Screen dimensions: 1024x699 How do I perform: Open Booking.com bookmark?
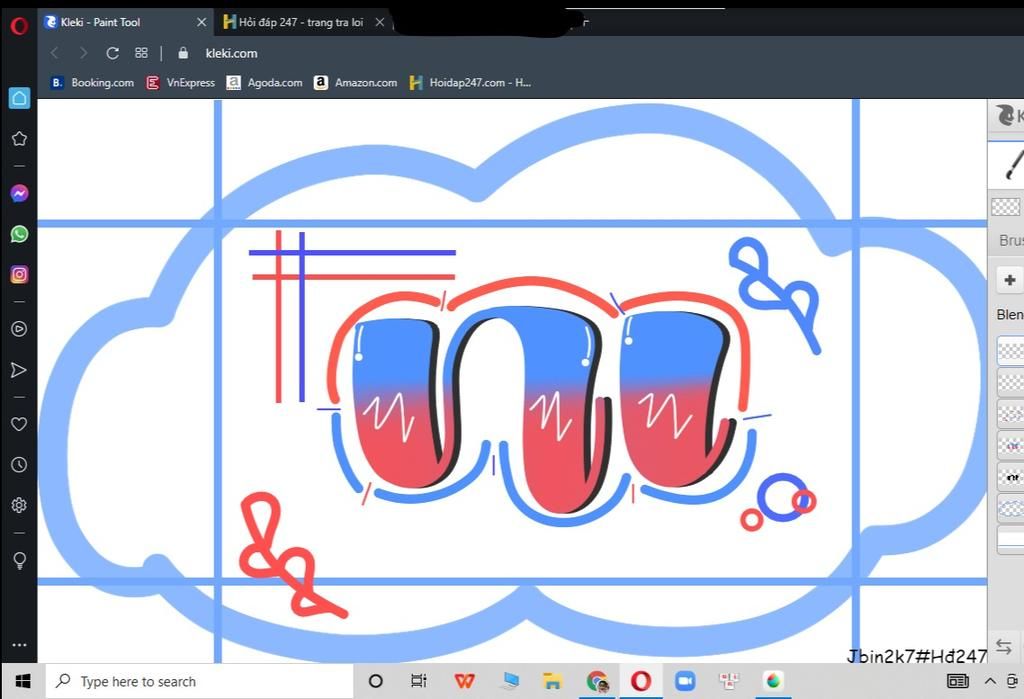tap(92, 82)
